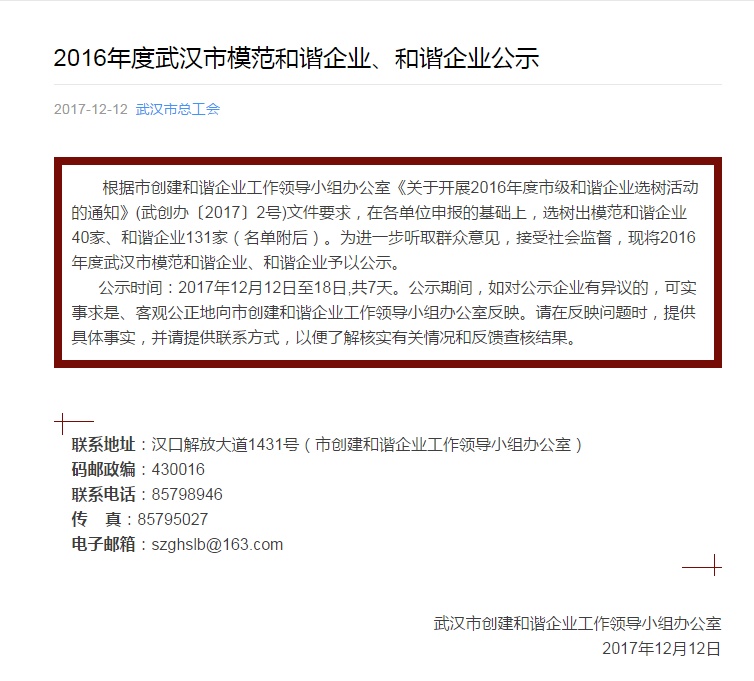The width and height of the screenshot is (754, 681).
Task: Click the email address szghslb@163.com
Action: [217, 544]
